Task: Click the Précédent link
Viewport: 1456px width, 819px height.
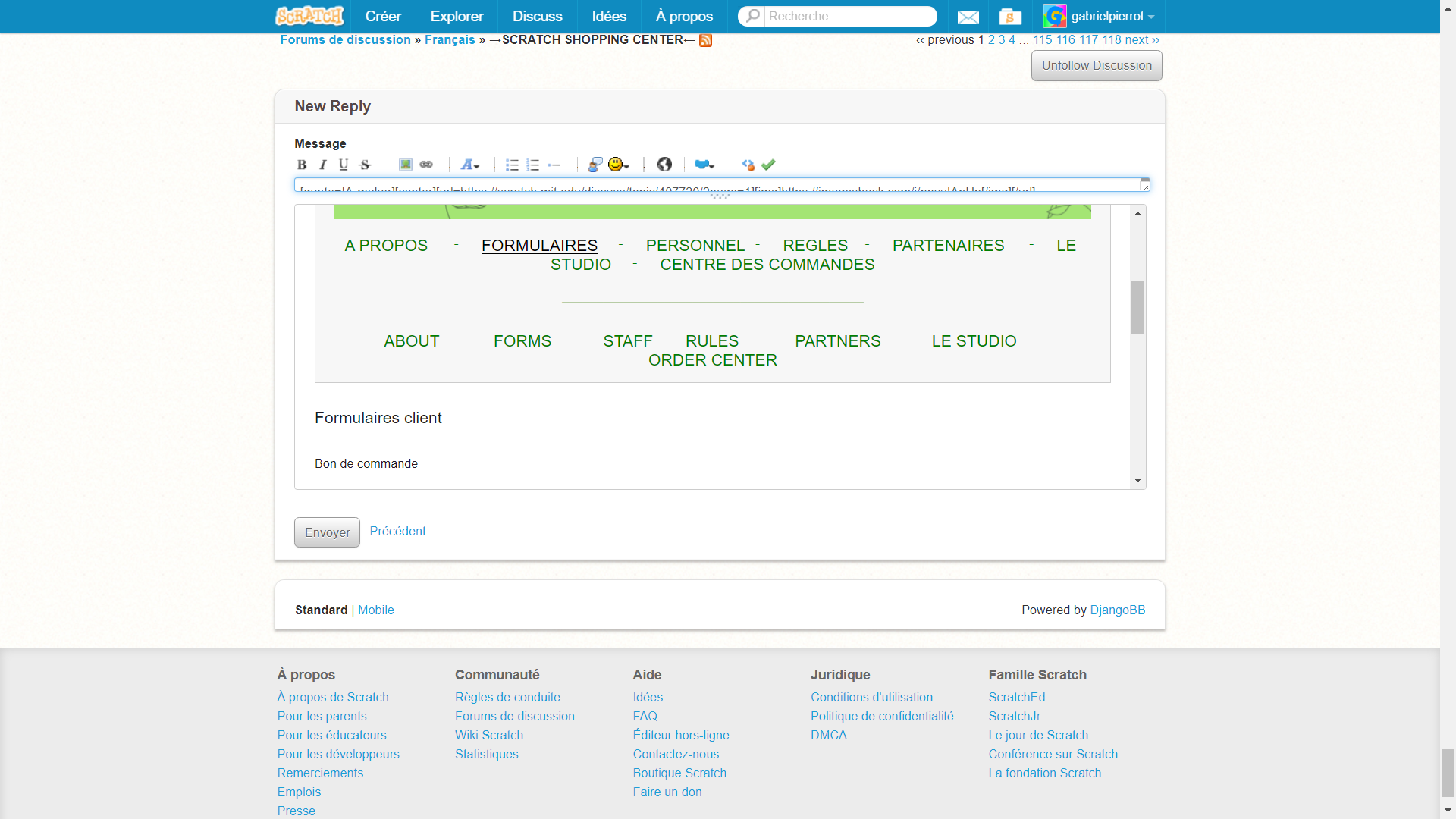Action: click(397, 531)
